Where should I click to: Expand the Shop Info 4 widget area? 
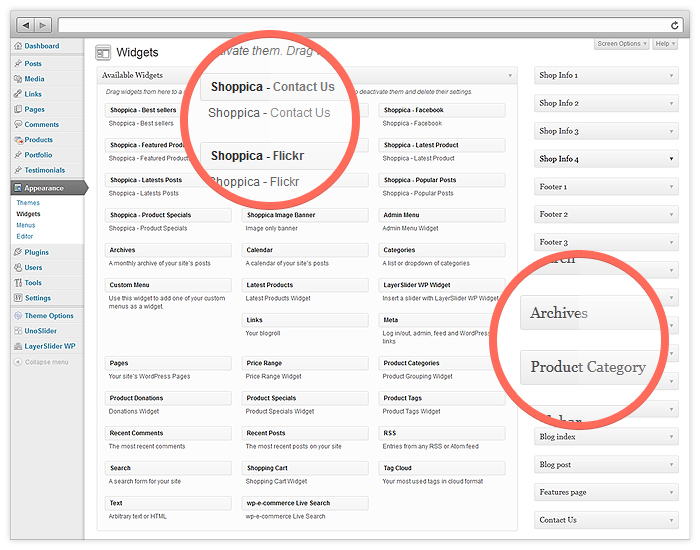coord(606,159)
